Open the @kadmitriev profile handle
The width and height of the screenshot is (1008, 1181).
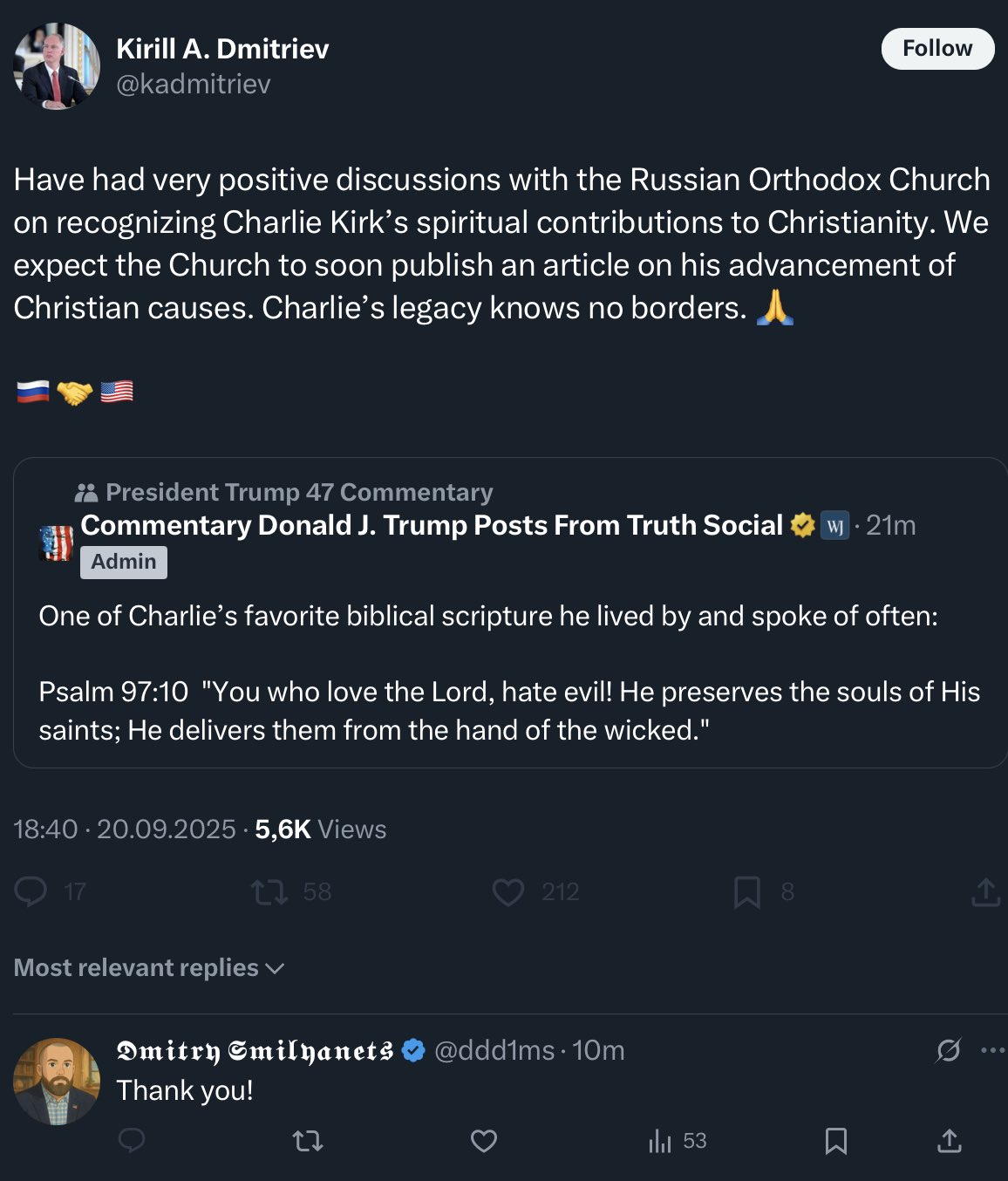[x=194, y=84]
